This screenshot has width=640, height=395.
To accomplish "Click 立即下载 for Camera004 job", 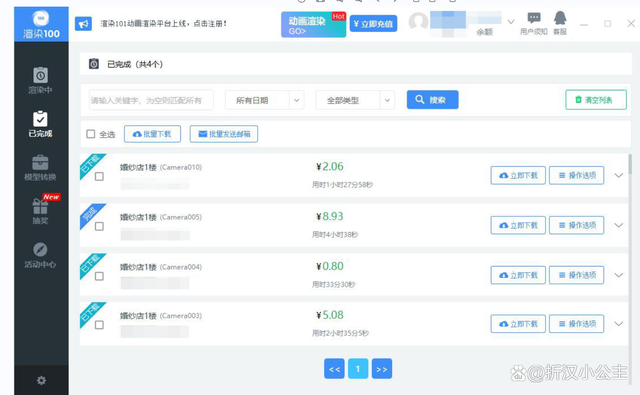I will coord(518,275).
